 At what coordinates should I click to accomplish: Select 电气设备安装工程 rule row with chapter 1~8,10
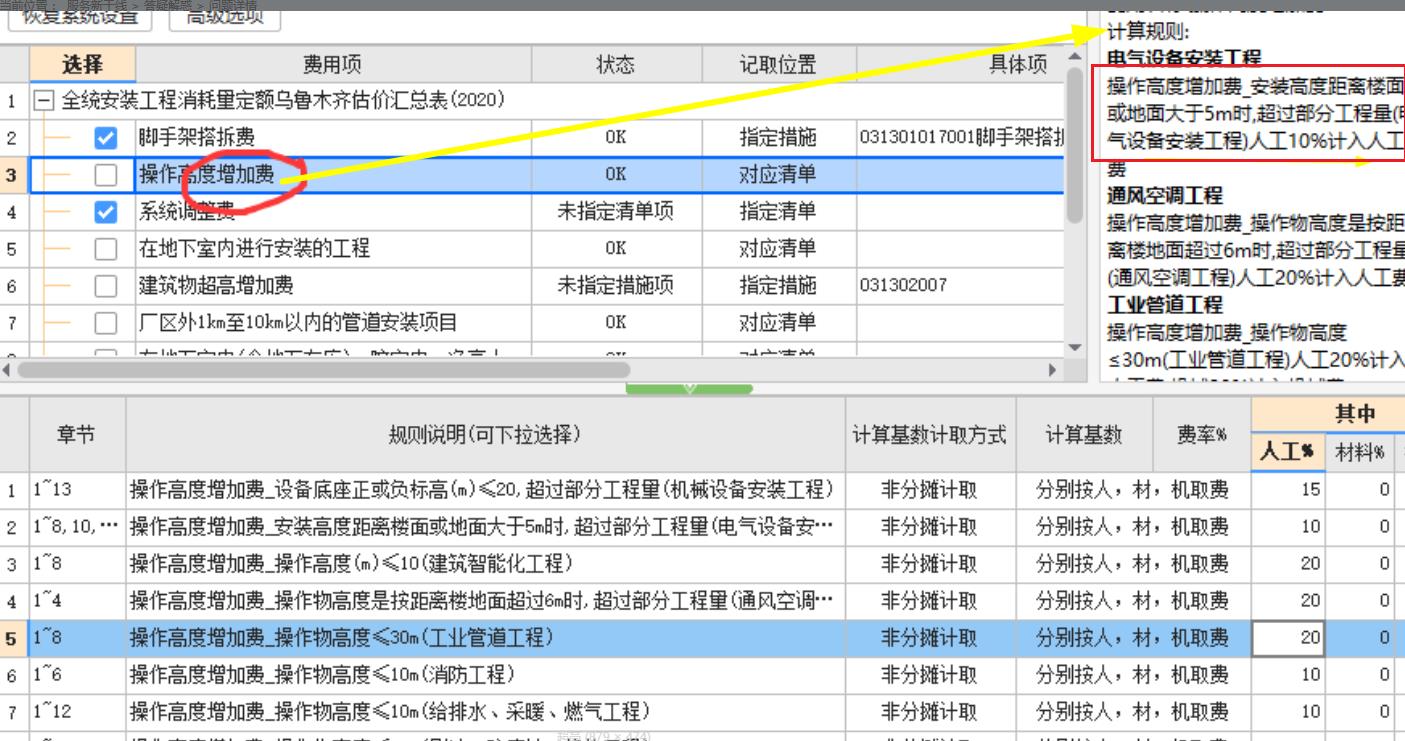[485, 527]
